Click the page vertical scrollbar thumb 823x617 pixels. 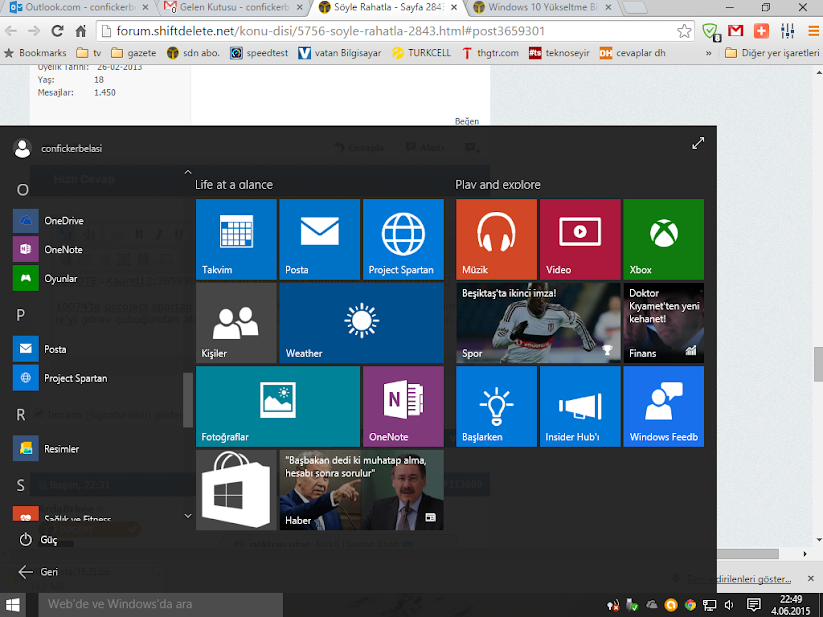(x=818, y=364)
